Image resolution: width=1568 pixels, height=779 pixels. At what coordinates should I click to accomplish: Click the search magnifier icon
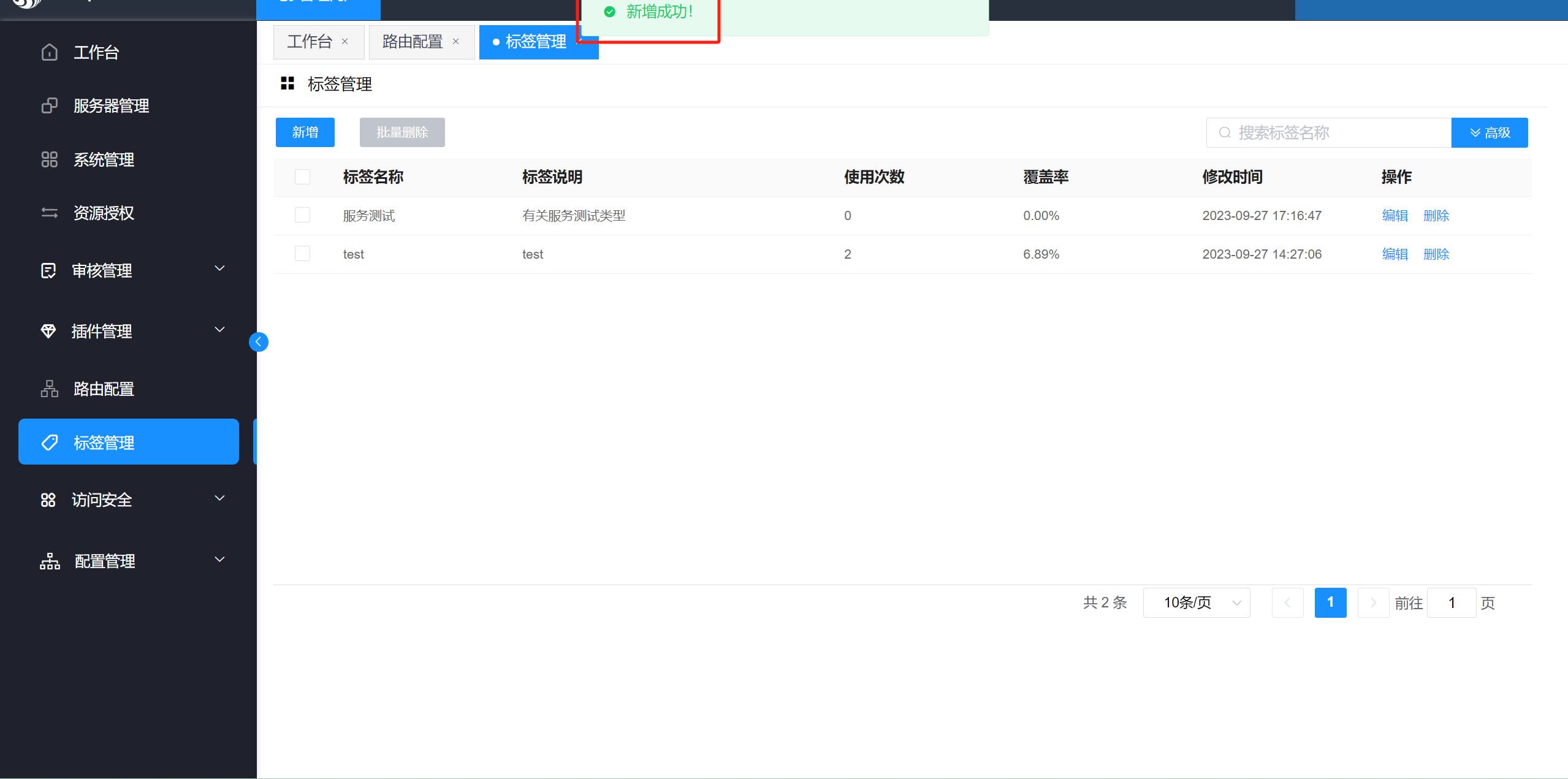coord(1225,132)
